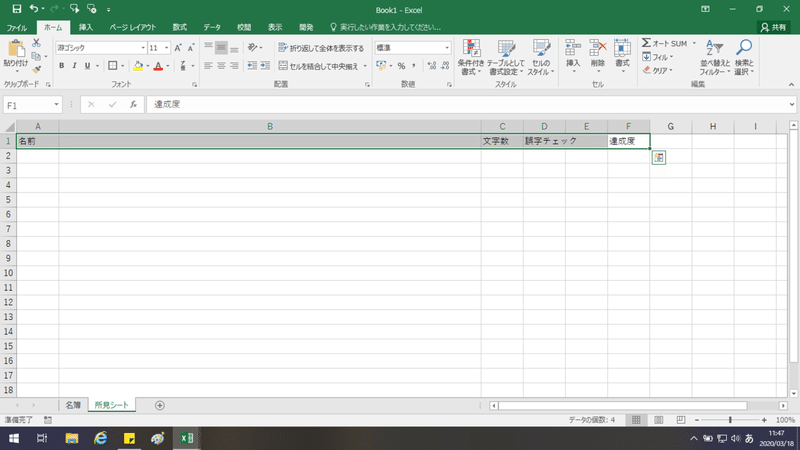The image size is (800, 450).
Task: Switch to the 数式 tab
Action: pos(180,28)
